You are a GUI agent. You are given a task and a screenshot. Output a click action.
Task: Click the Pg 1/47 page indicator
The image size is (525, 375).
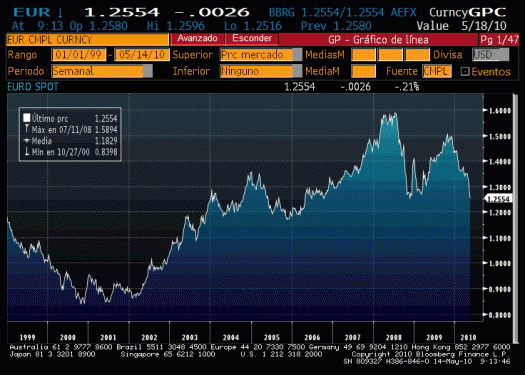(x=499, y=40)
